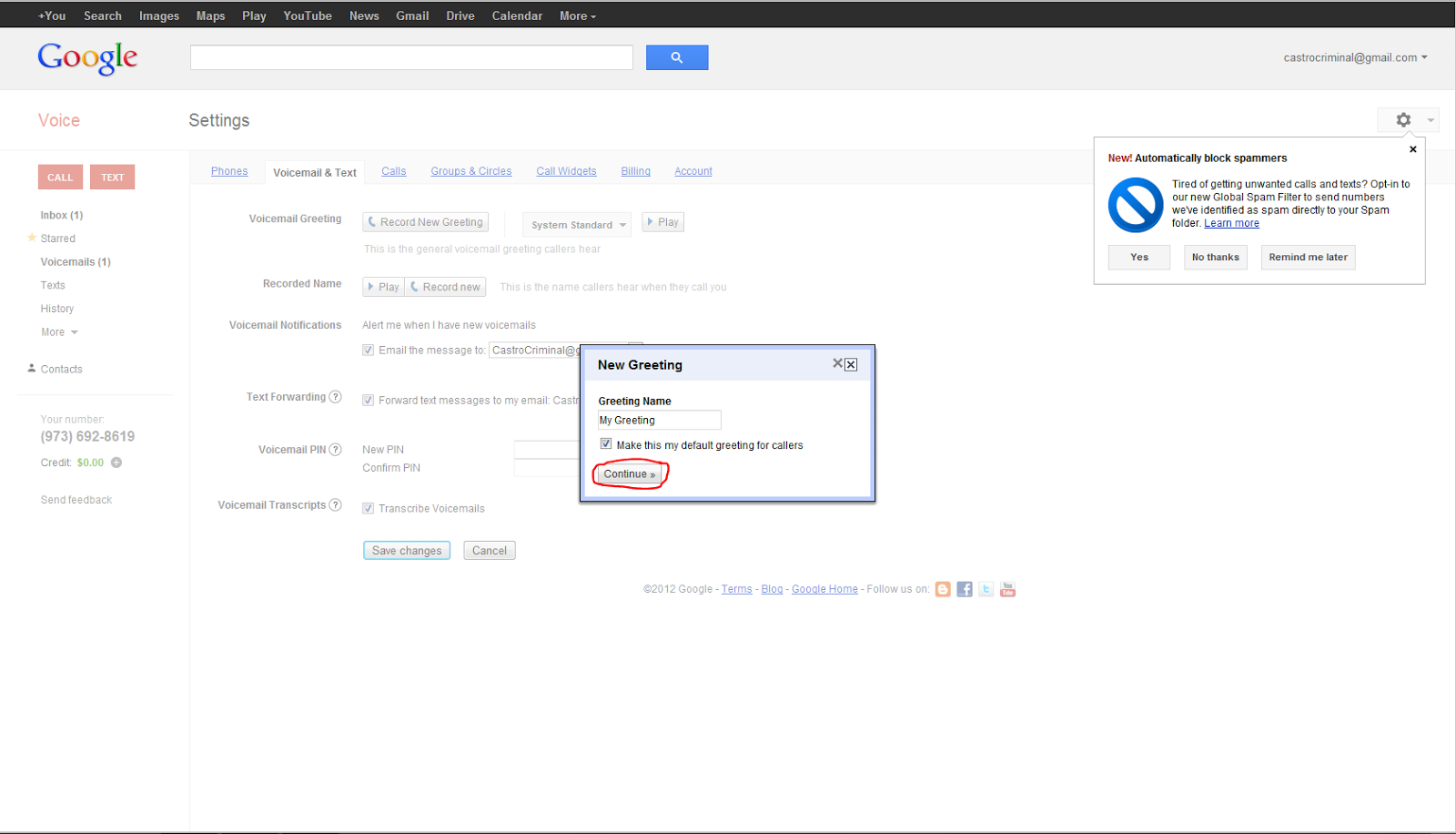Viewport: 1456px width, 834px height.
Task: Click the Blogger follow icon
Action: [943, 589]
